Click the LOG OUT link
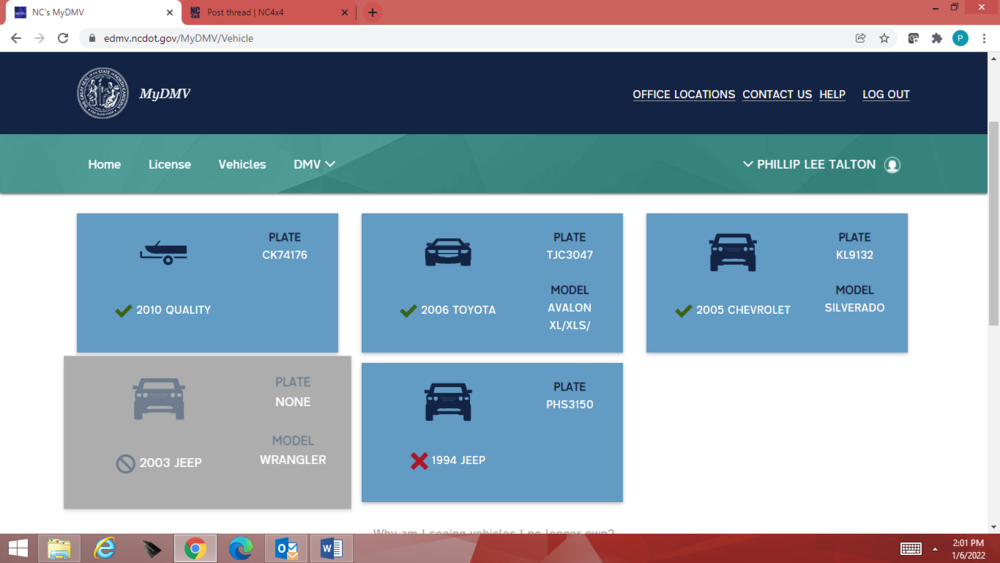 coord(886,95)
